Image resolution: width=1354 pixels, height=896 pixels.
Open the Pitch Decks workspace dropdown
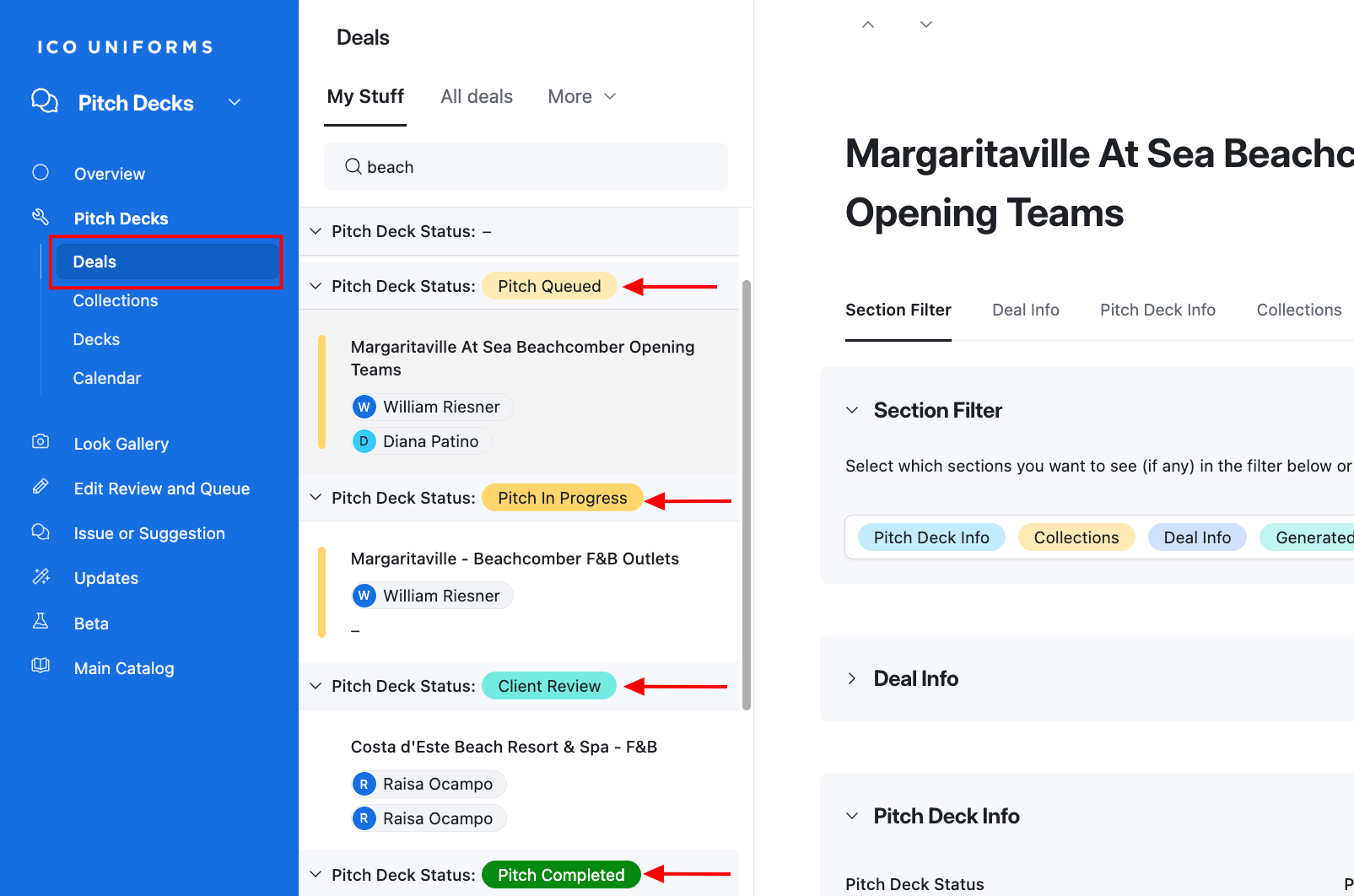[x=235, y=103]
